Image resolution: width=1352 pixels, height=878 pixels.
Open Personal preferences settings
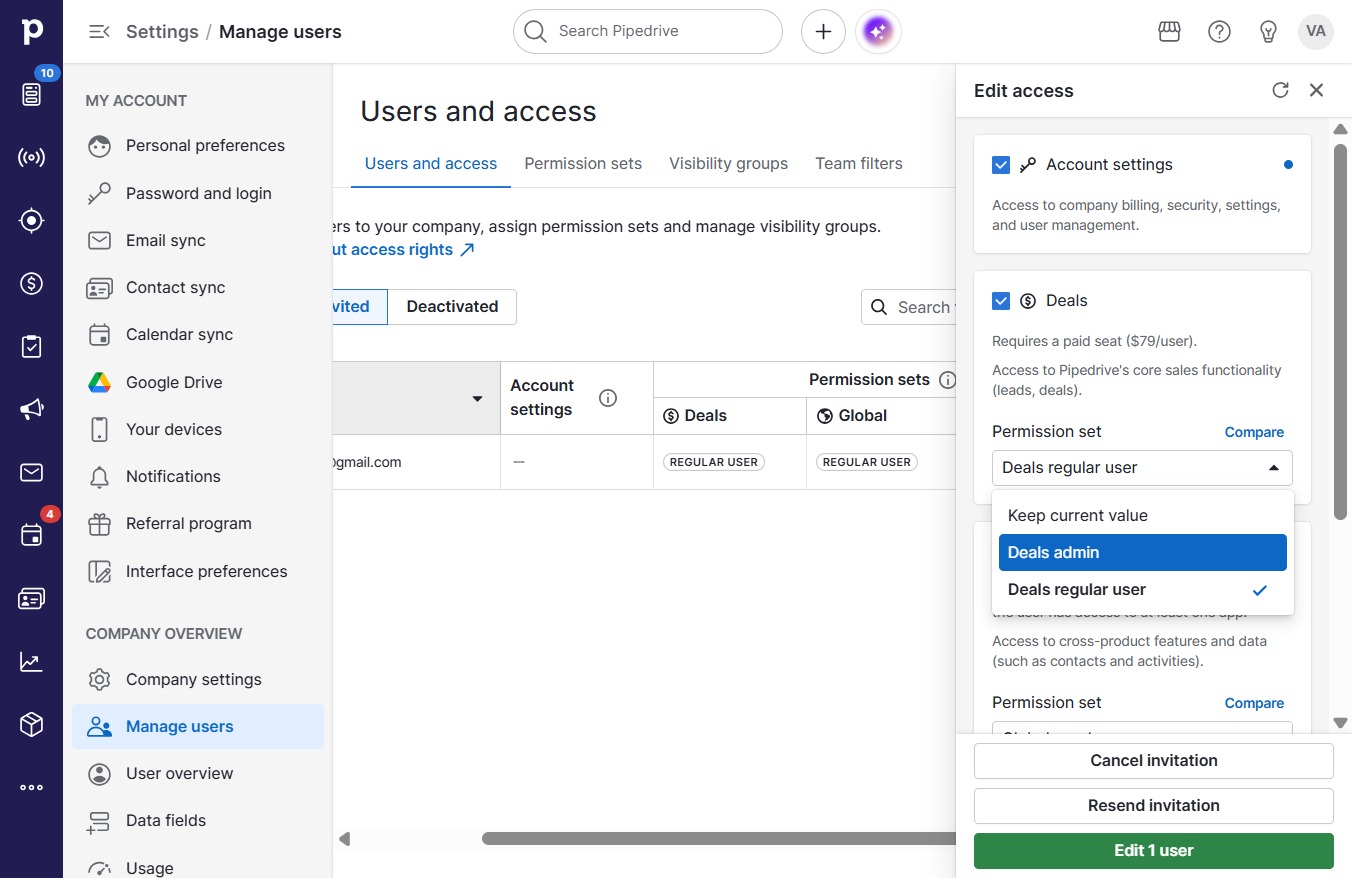pyautogui.click(x=198, y=146)
